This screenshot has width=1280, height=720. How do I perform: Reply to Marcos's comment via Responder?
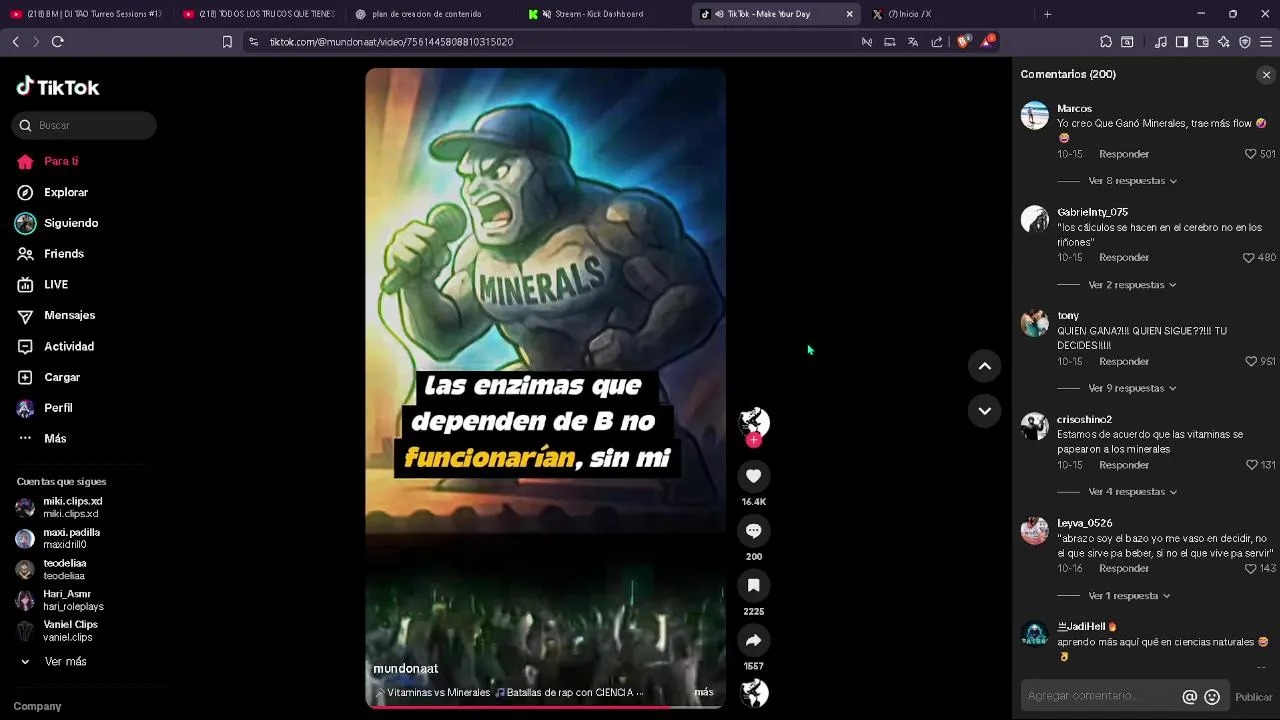(1124, 154)
